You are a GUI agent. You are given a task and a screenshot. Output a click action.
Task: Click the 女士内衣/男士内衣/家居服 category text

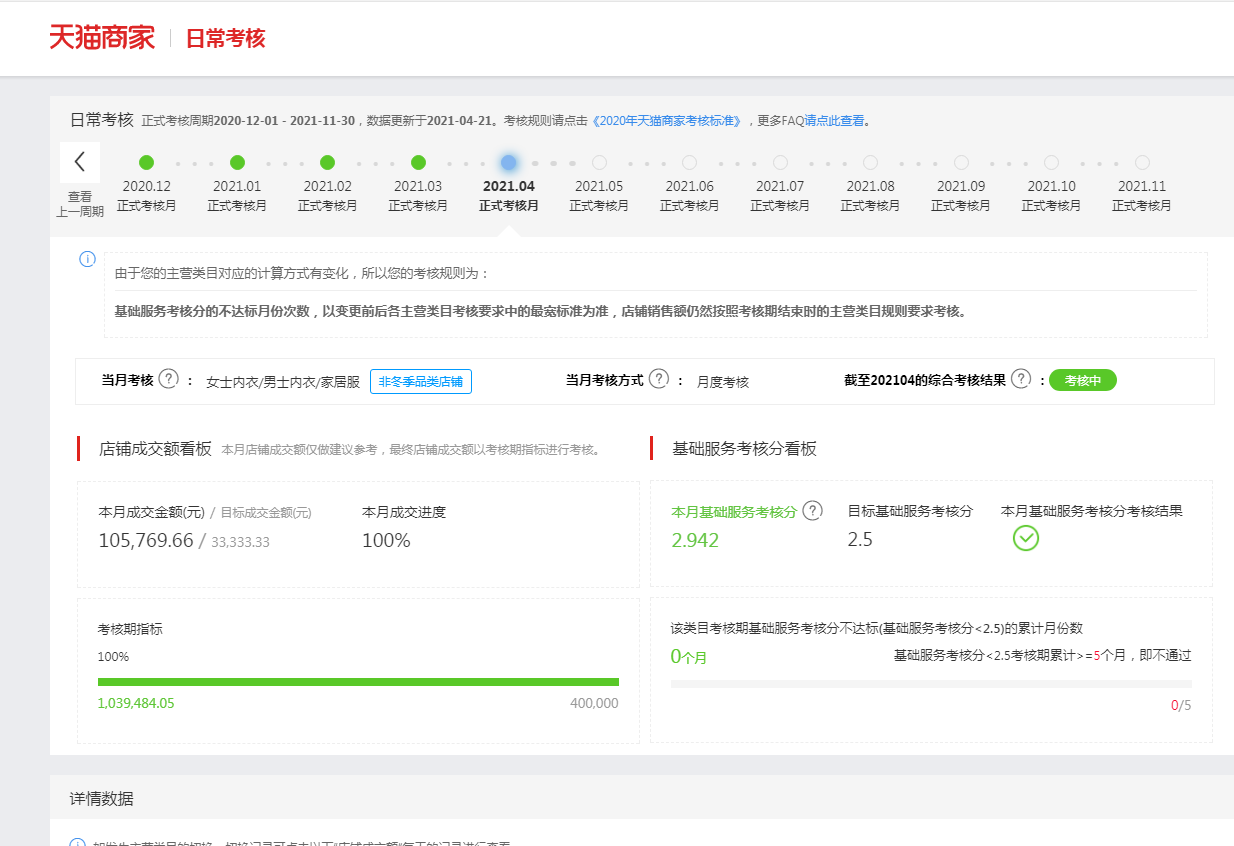[x=283, y=381]
